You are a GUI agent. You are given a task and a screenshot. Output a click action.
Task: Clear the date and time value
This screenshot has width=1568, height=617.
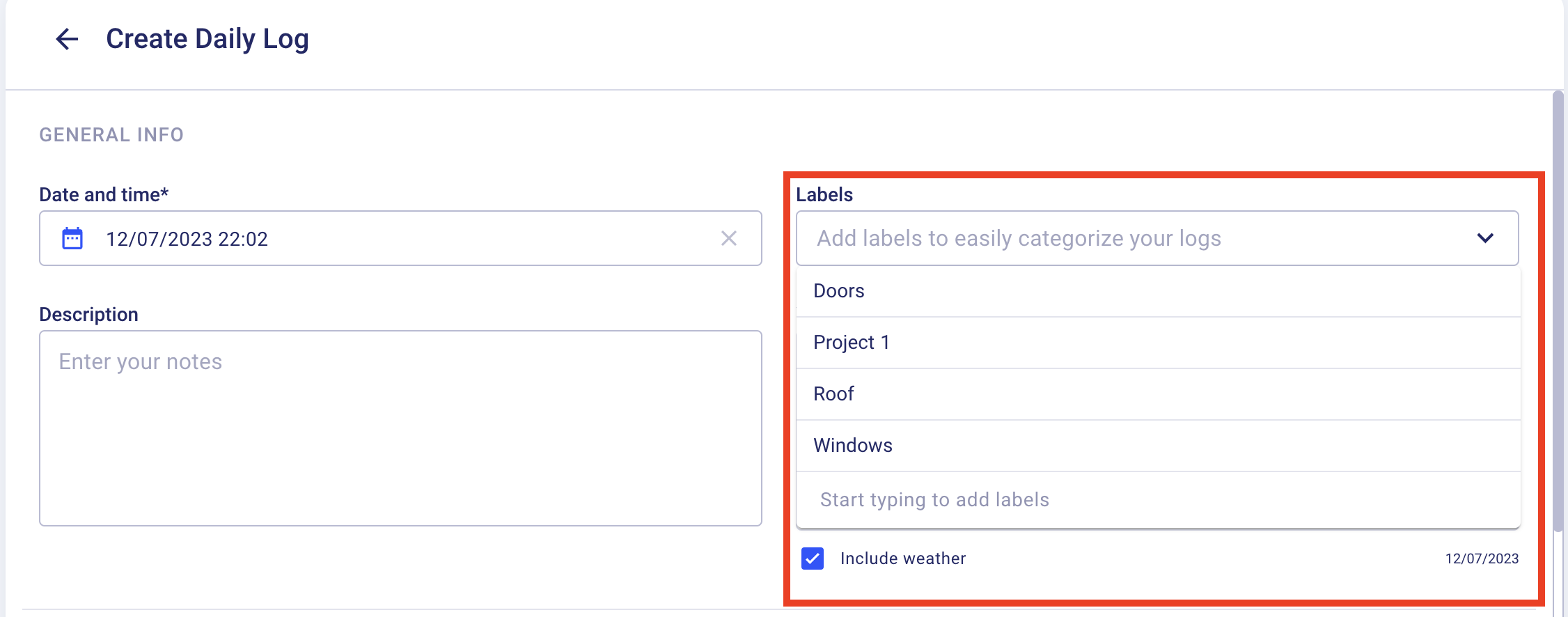[729, 238]
